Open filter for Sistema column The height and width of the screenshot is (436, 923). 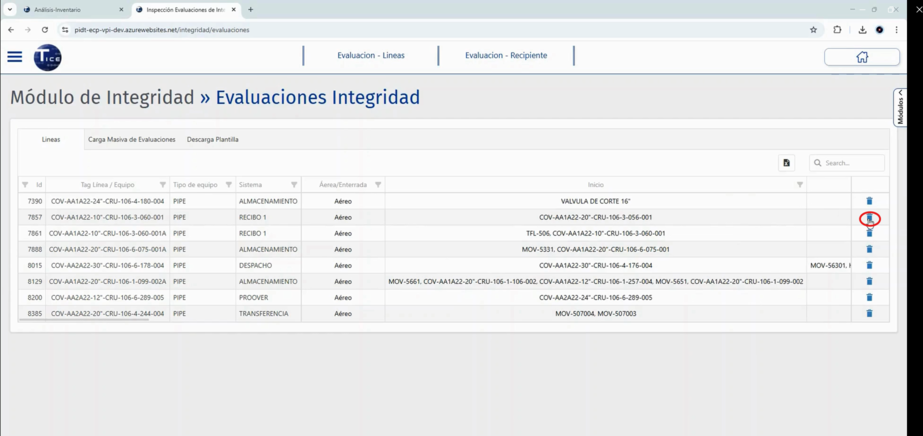tap(294, 185)
